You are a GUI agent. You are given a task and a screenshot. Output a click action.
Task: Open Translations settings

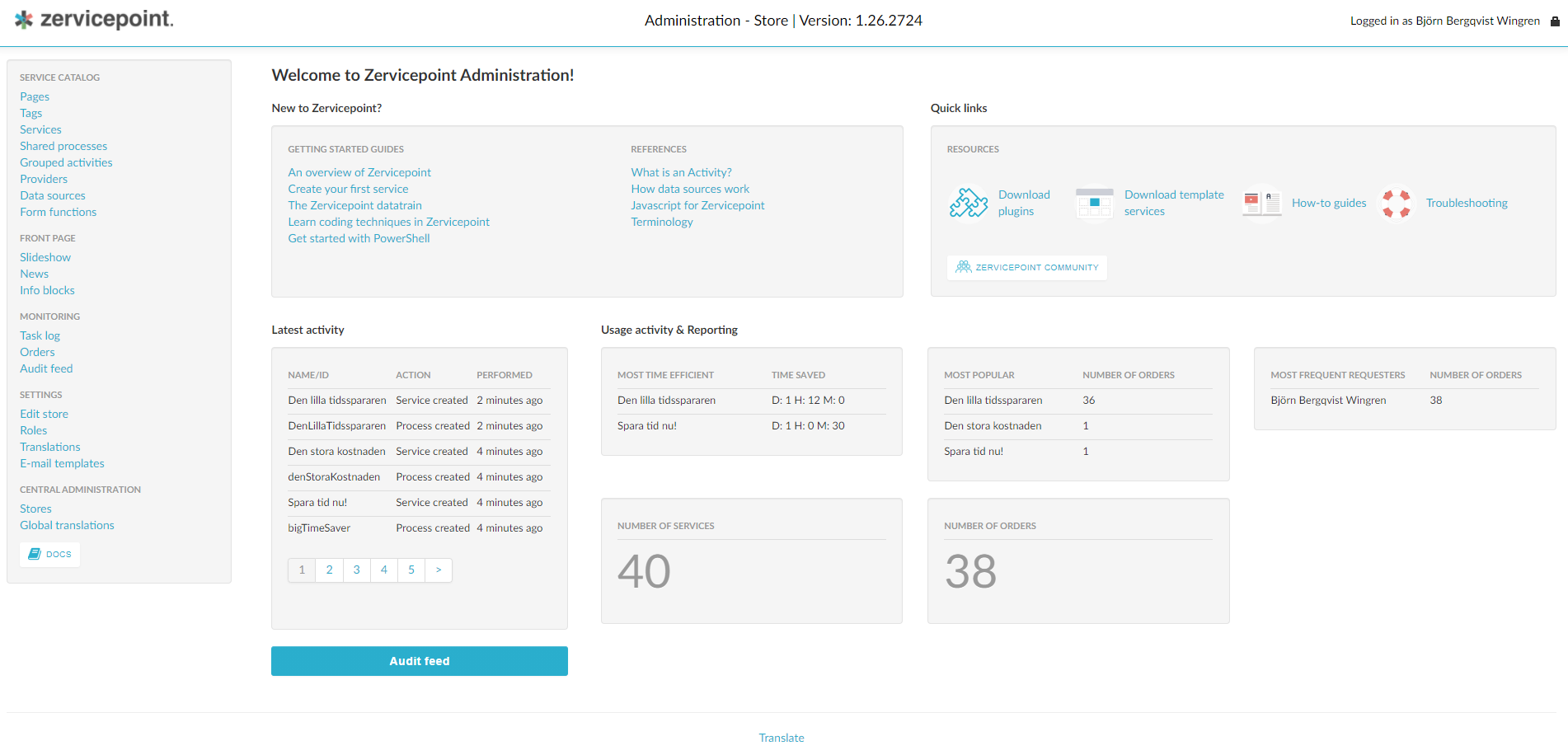click(49, 447)
